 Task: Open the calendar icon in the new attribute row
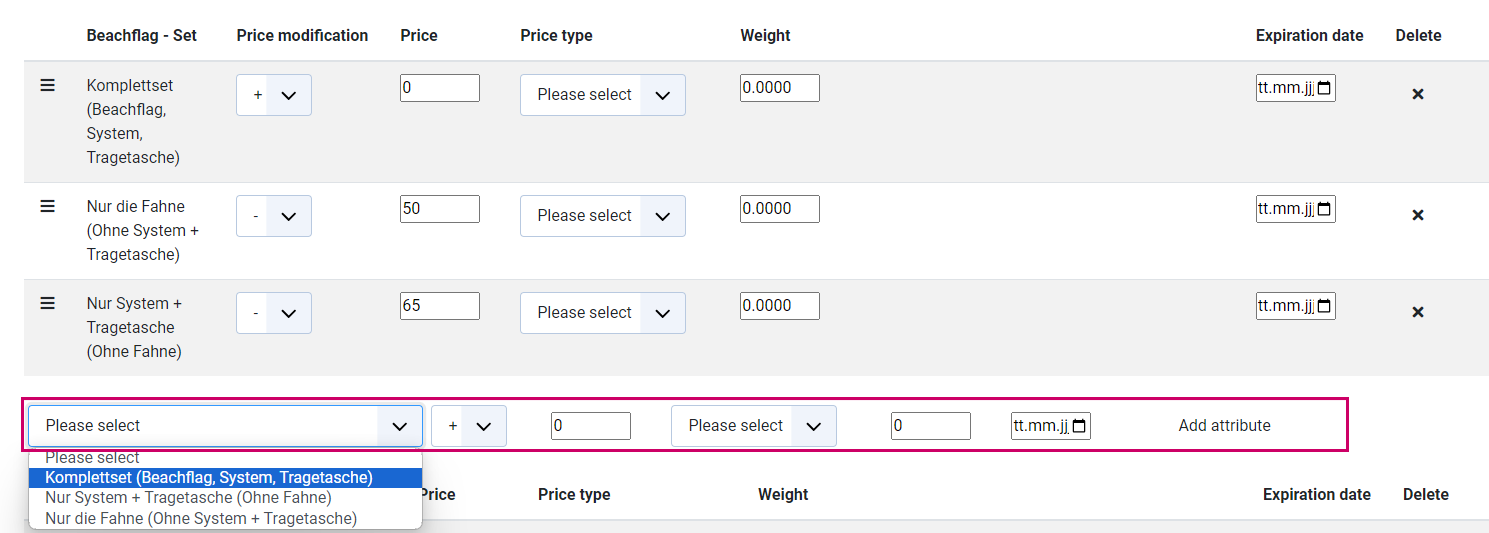pos(1079,426)
